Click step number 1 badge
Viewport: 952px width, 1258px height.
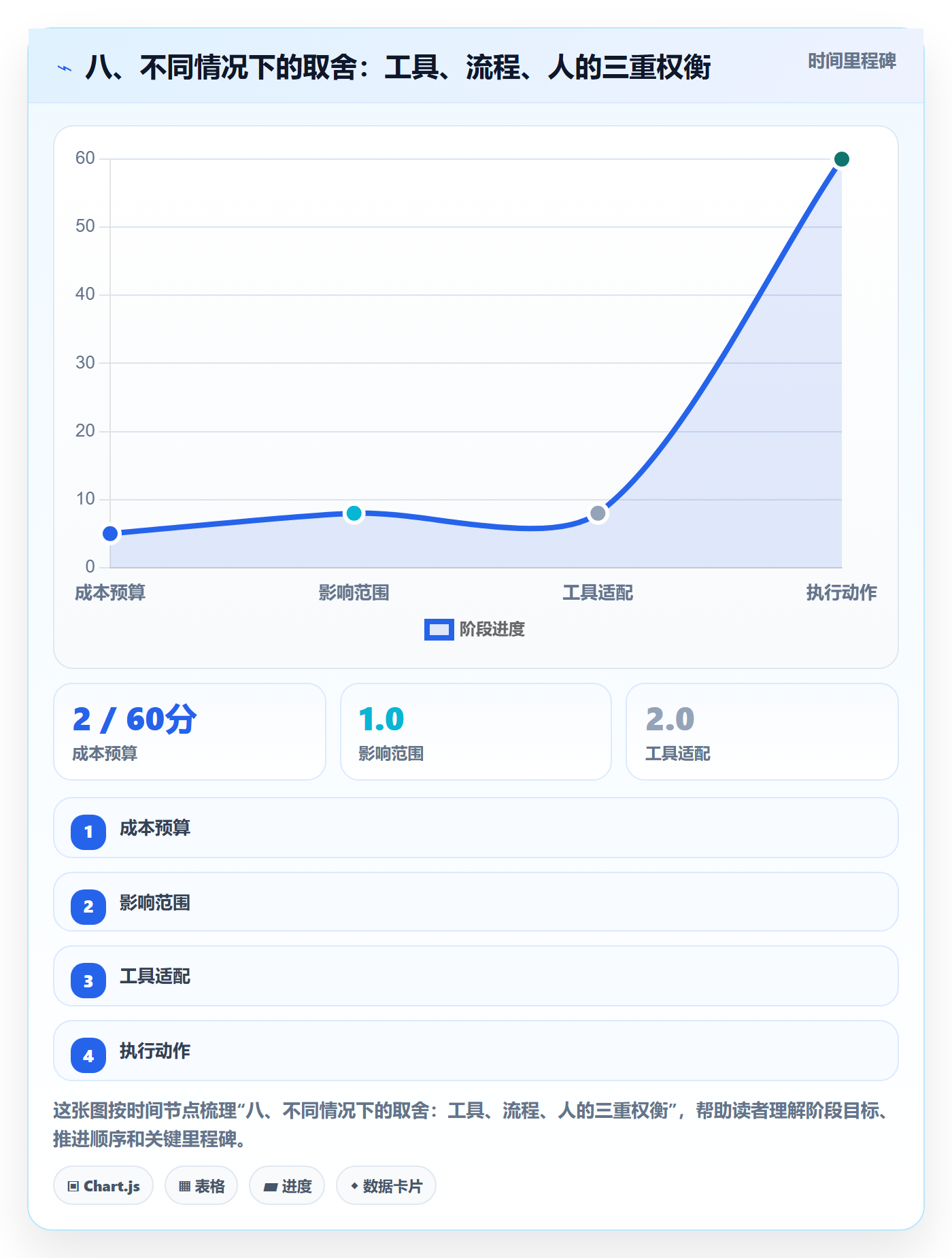[88, 832]
